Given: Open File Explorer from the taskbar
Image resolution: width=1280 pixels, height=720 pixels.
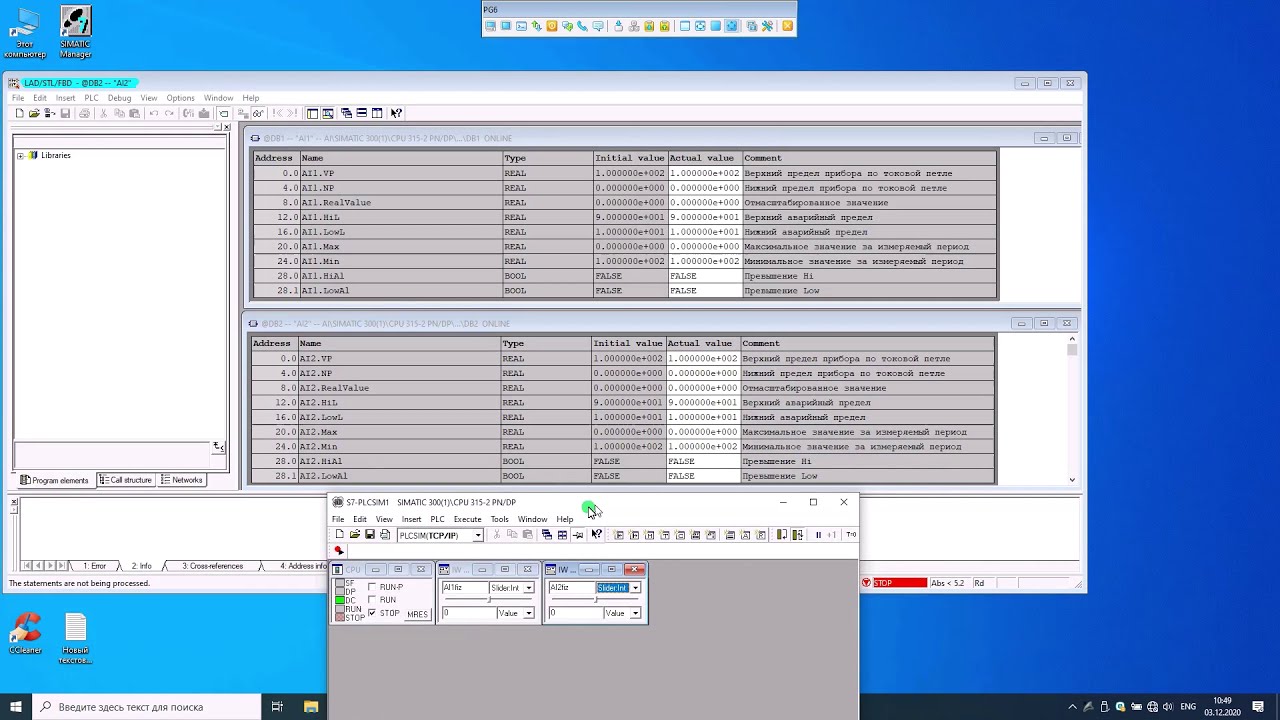Looking at the screenshot, I should [311, 707].
